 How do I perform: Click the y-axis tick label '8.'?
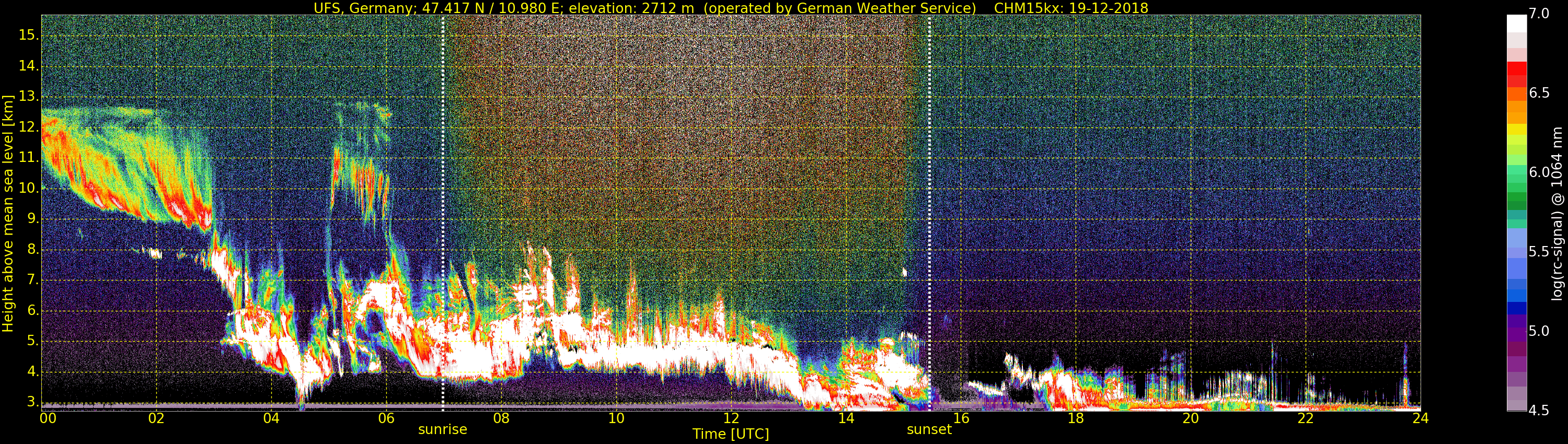[x=33, y=249]
